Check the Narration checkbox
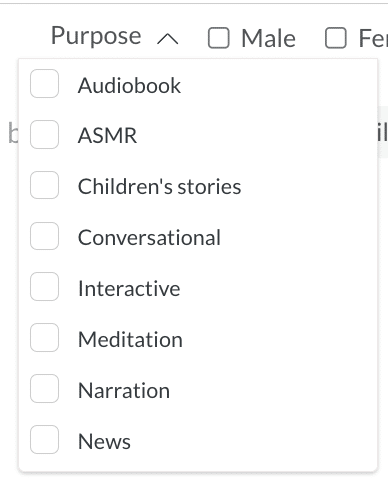388x482 pixels. point(44,388)
